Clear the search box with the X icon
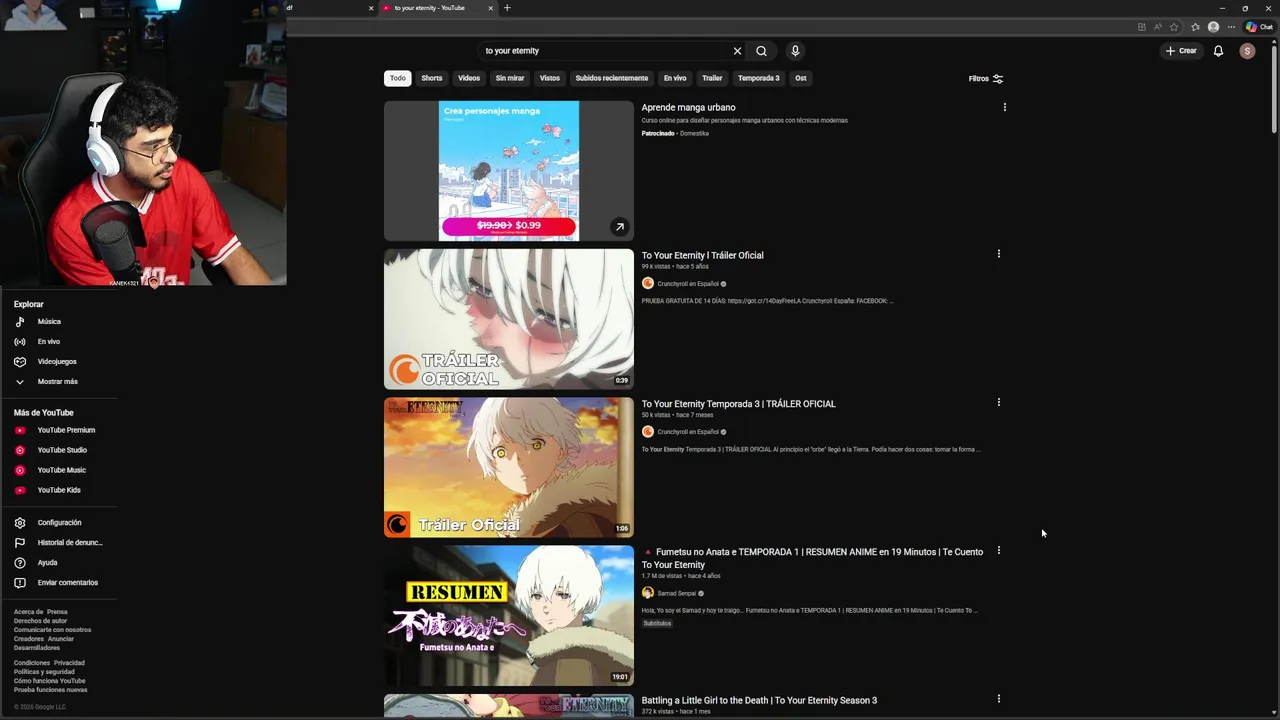The image size is (1280, 720). [737, 51]
